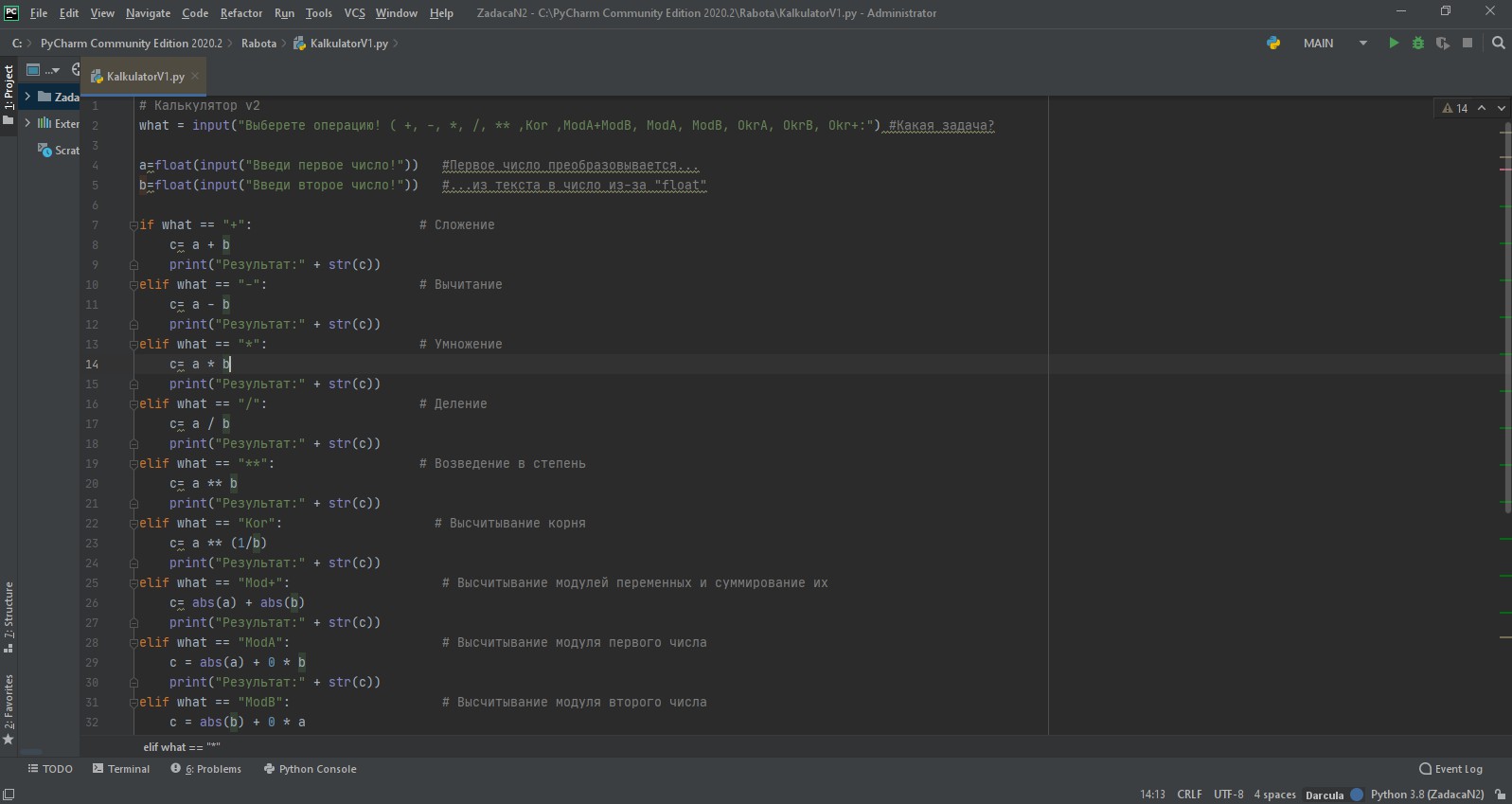This screenshot has height=804, width=1512.
Task: Open the MAIN run configuration dropdown
Action: [1335, 43]
